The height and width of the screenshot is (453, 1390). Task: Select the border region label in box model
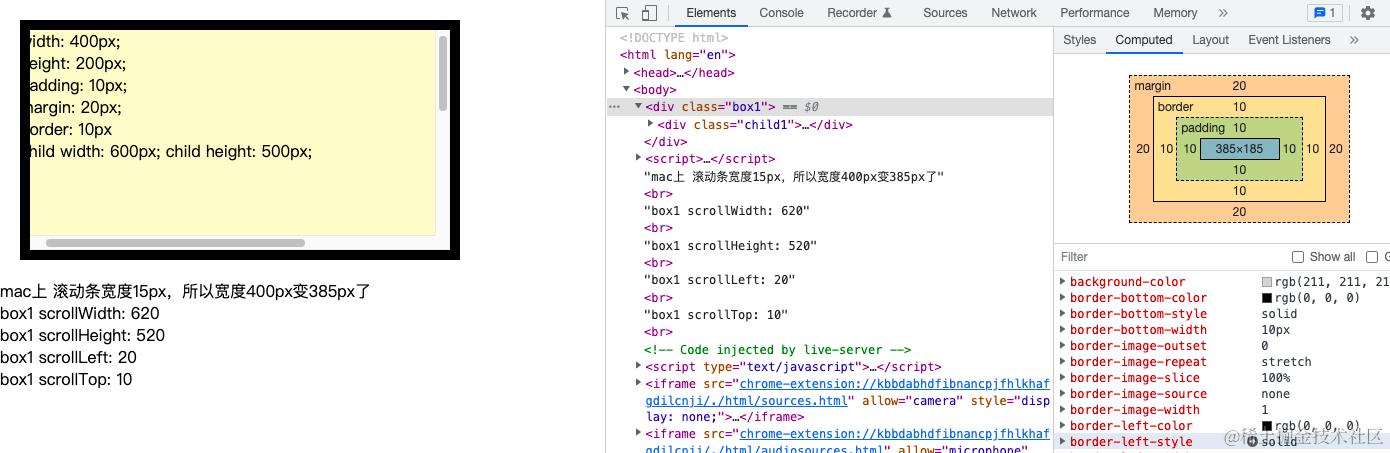coord(1176,107)
